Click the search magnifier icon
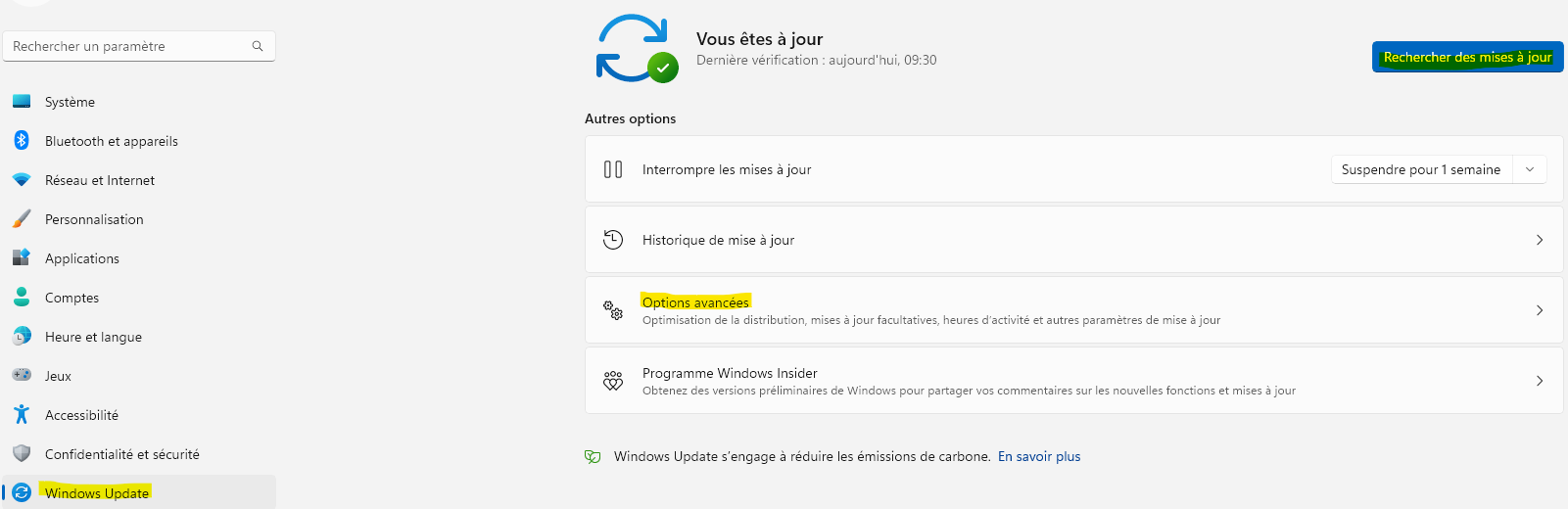 (258, 46)
